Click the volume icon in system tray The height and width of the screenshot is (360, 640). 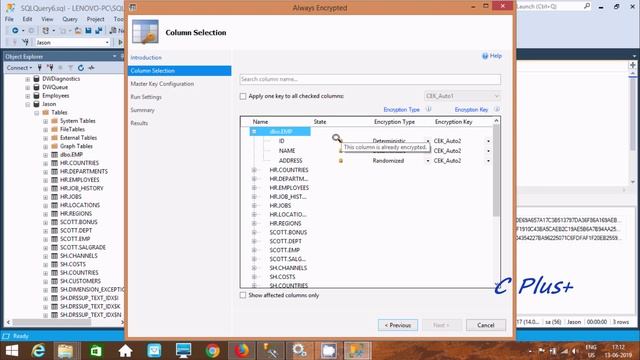tap(574, 351)
